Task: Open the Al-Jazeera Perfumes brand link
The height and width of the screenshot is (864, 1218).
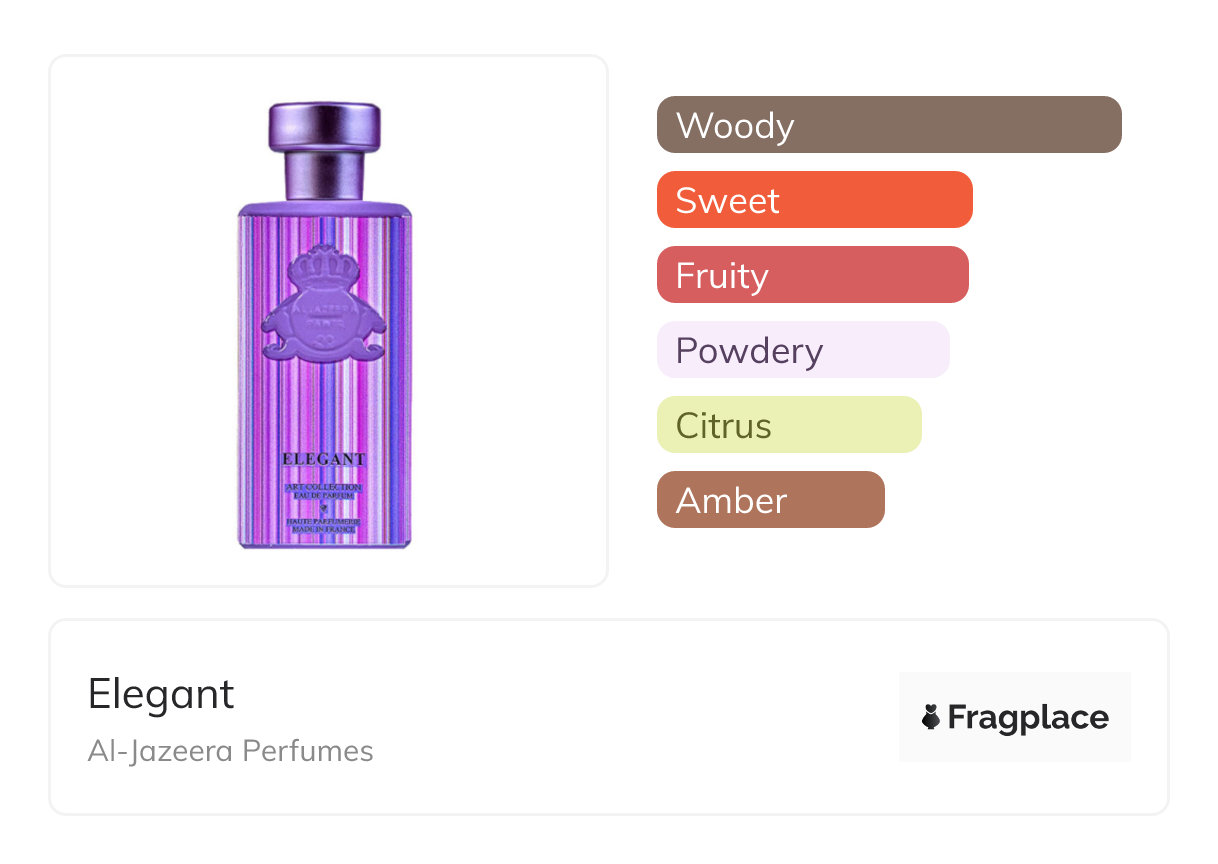Action: click(x=230, y=751)
